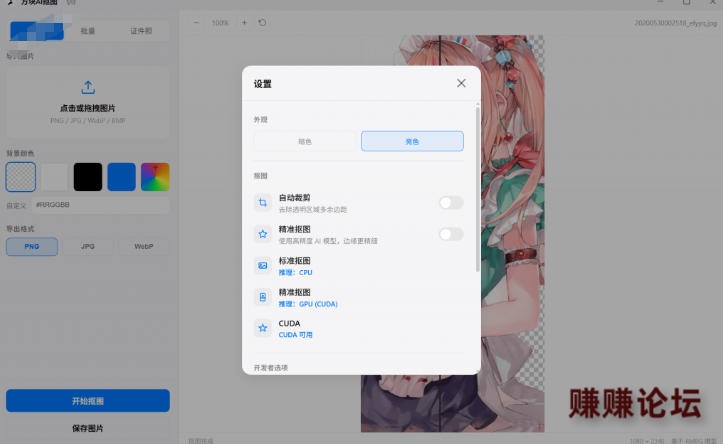Click the 精准抠图 GPU document icon
Viewport: 723px width, 444px height.
click(263, 297)
